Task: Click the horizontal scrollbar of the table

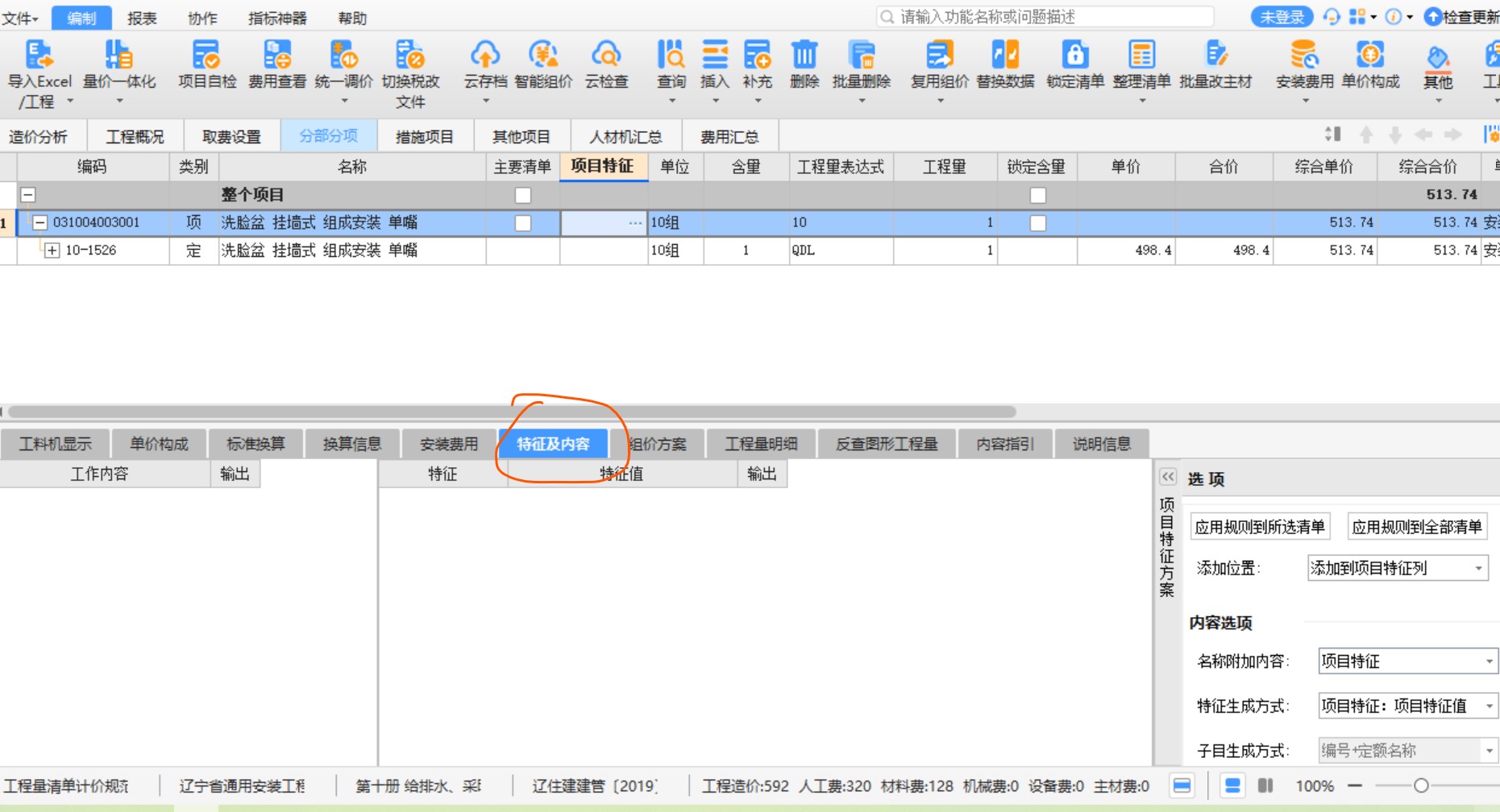Action: (x=512, y=412)
